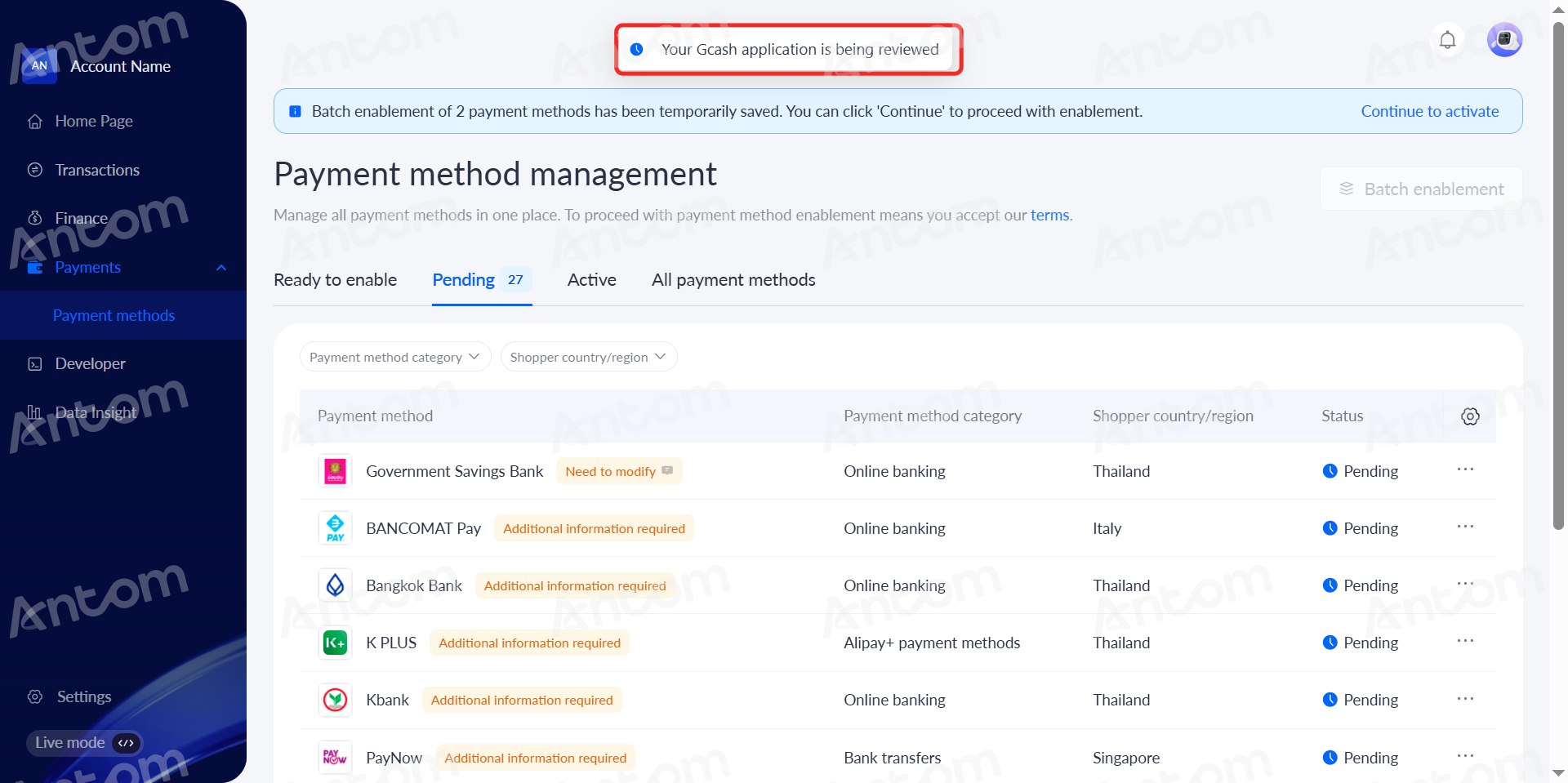Viewport: 1568px width, 783px height.
Task: Click Continue to activate link
Action: click(1429, 111)
